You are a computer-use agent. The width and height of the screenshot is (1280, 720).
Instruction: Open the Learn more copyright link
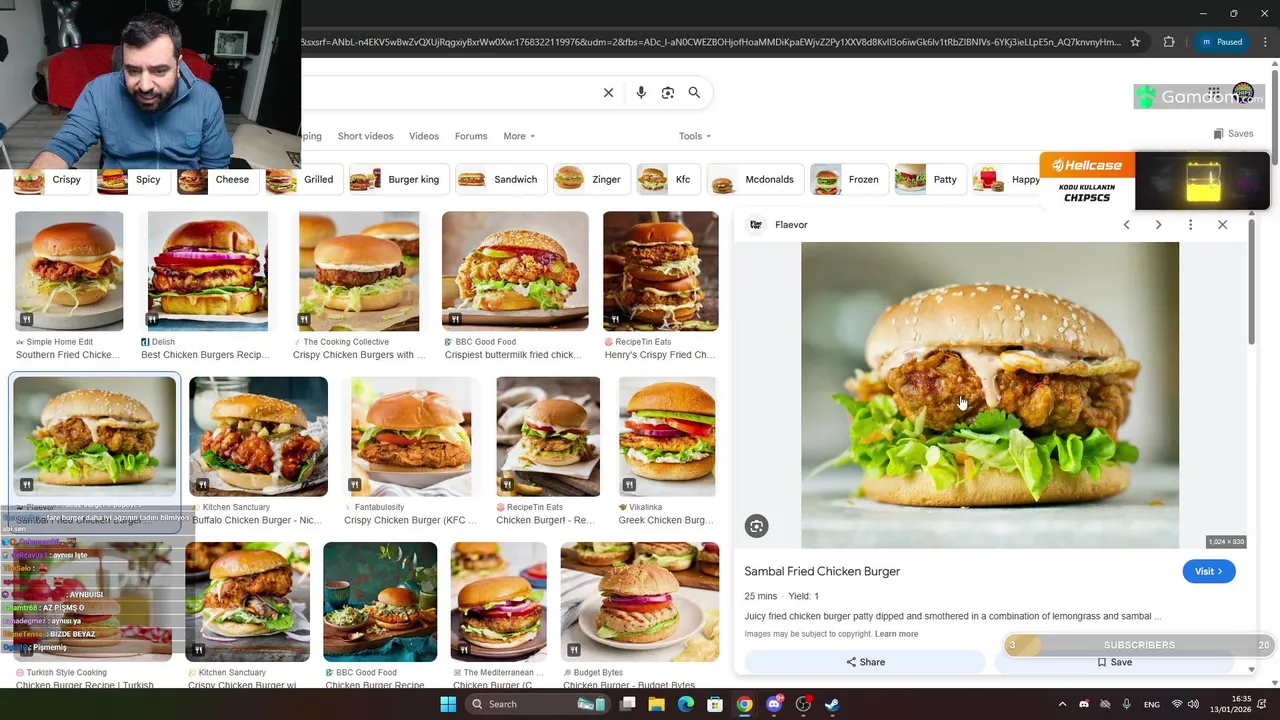[x=896, y=634]
